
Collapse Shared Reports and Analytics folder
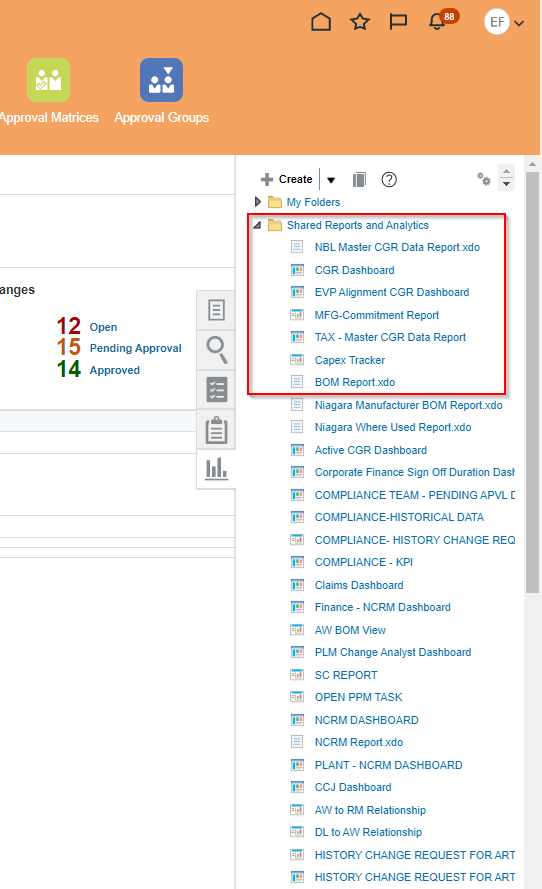tap(257, 225)
